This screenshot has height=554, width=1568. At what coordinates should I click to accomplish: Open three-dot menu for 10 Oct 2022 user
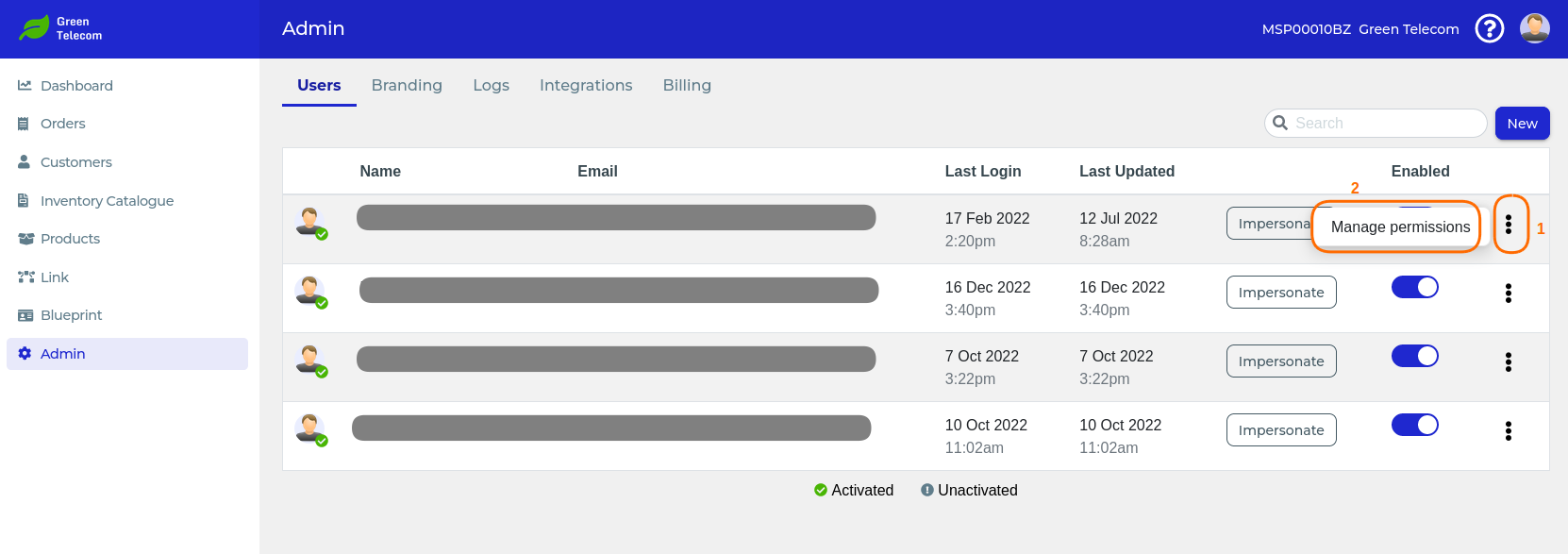(1509, 430)
